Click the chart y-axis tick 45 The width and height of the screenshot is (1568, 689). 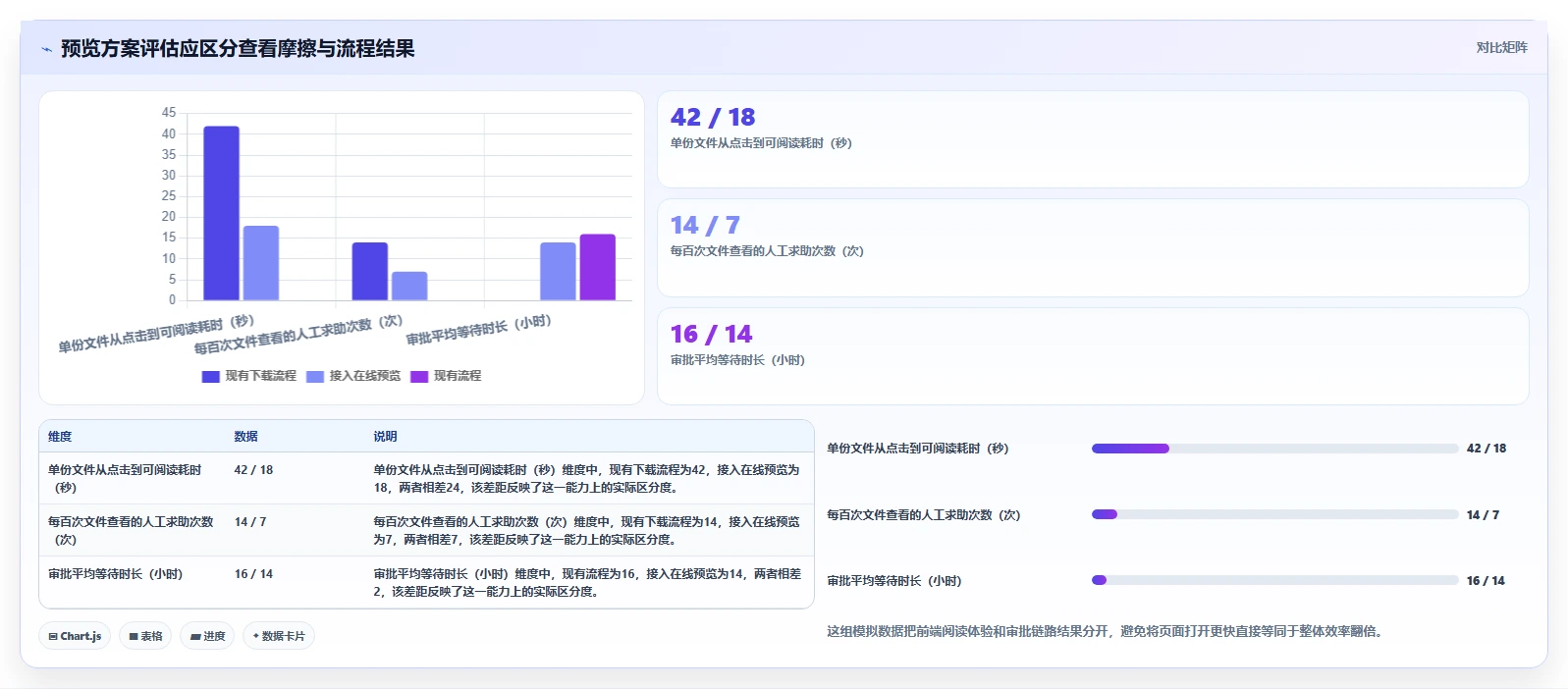(x=169, y=113)
